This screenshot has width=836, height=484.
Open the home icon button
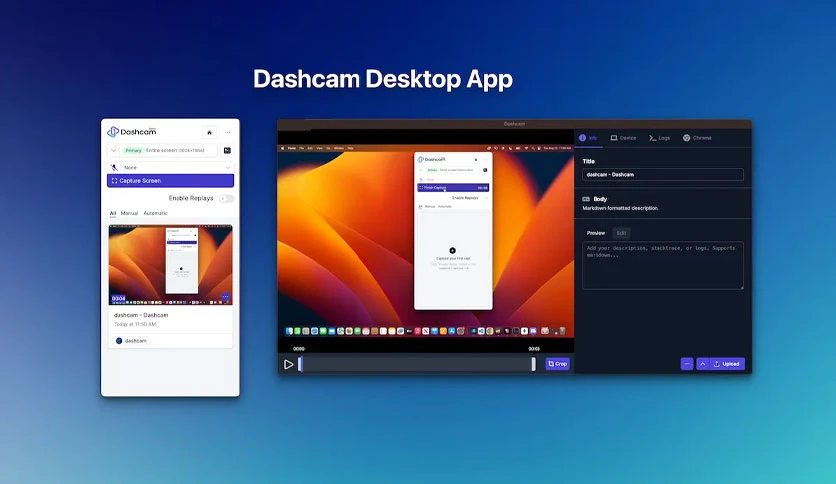(x=209, y=132)
